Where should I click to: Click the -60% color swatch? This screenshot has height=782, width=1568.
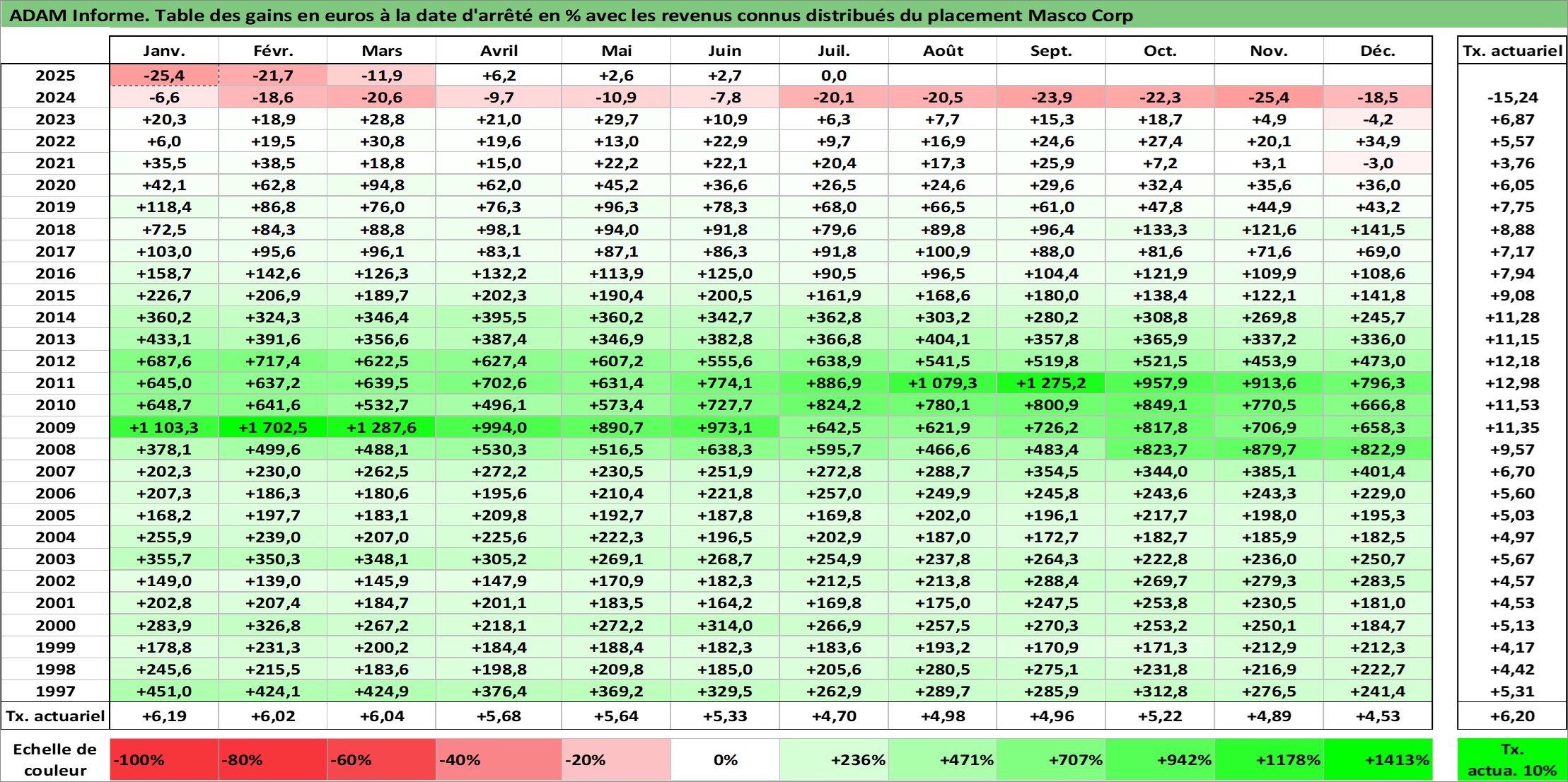[382, 759]
